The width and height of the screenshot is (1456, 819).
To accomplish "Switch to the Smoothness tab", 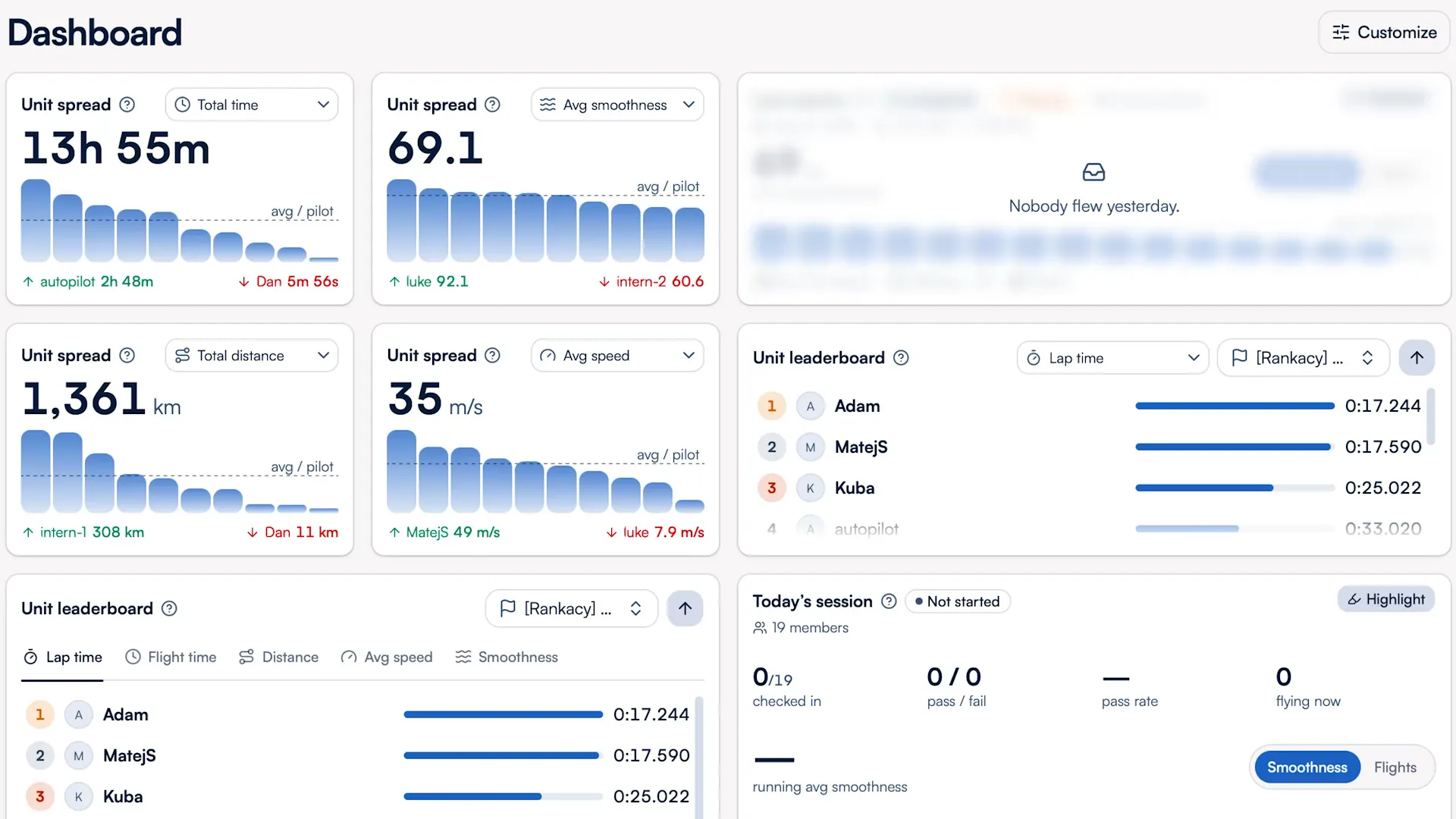I will [507, 657].
